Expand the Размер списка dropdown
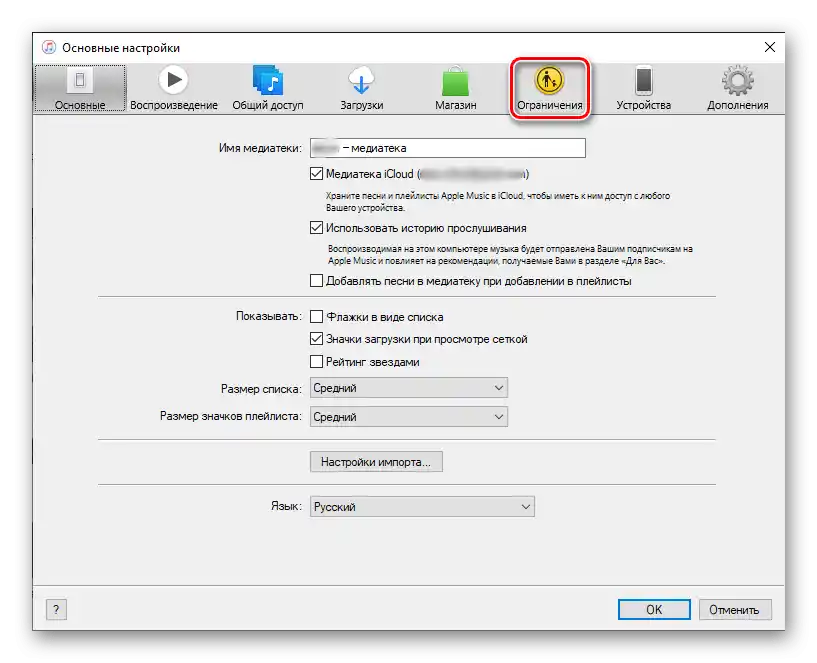Image resolution: width=817 pixels, height=663 pixels. pyautogui.click(x=408, y=388)
